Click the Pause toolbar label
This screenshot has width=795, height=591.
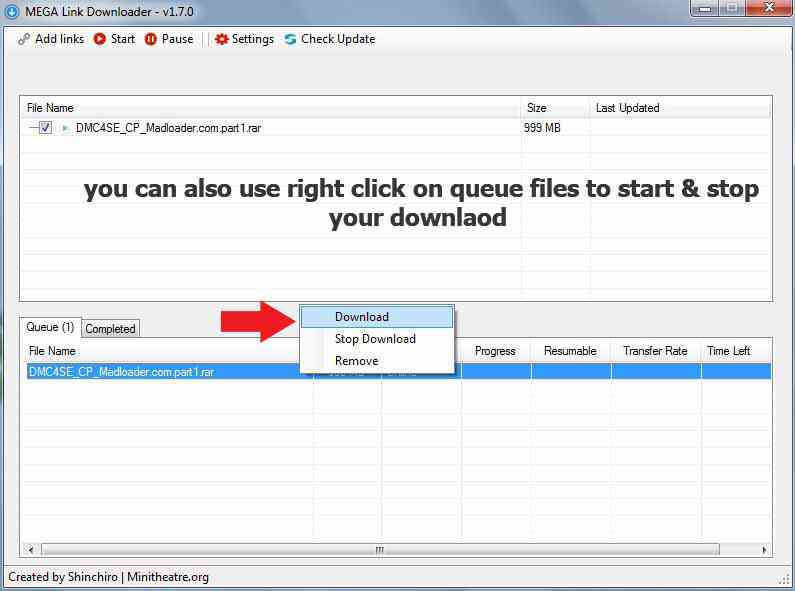click(x=177, y=39)
